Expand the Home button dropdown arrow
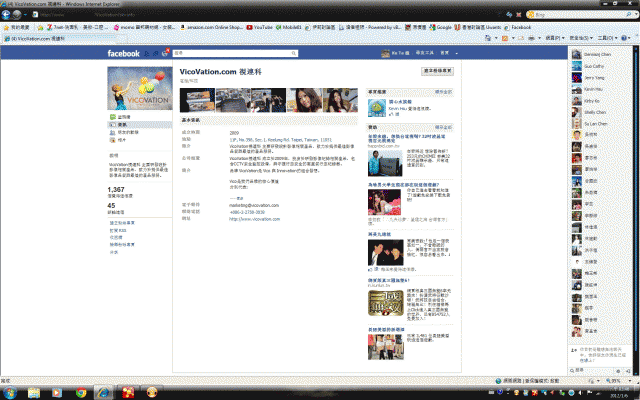Screen dimensions: 640x400 pos(496,38)
